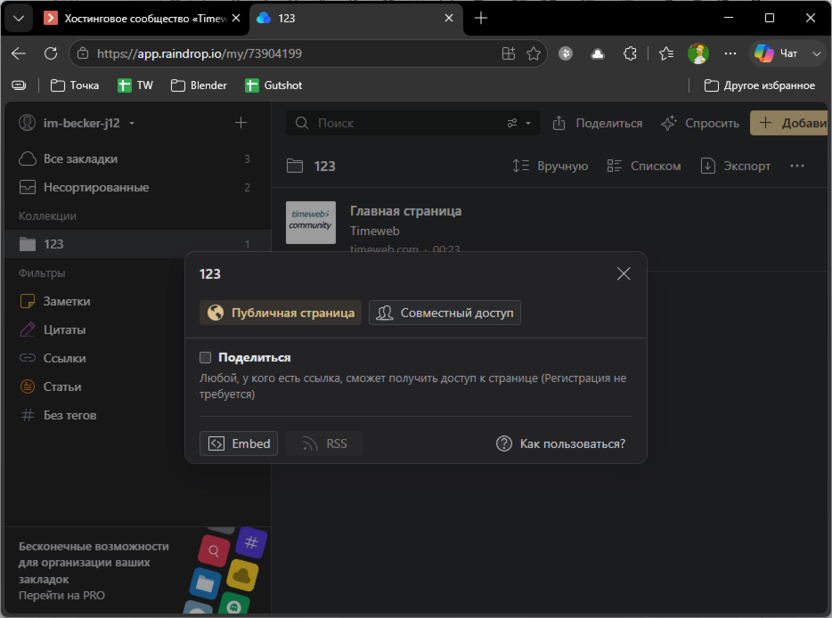
Task: Open search filter options dropdown
Action: click(519, 123)
